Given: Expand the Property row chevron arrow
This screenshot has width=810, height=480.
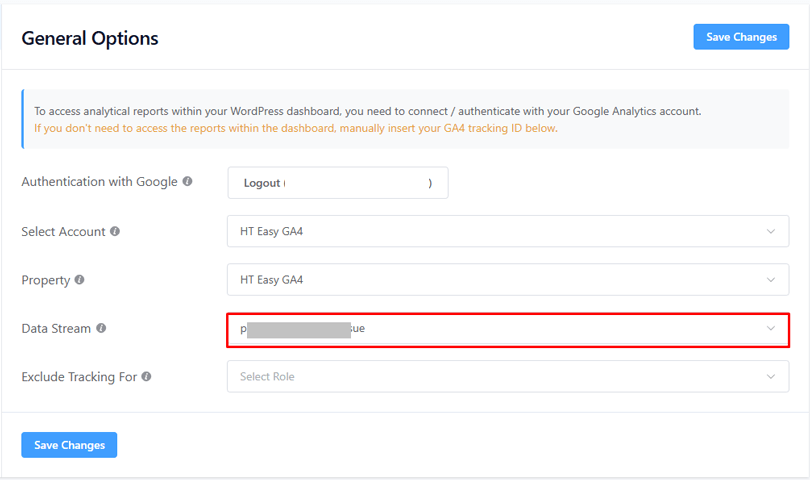Looking at the screenshot, I should click(x=770, y=280).
